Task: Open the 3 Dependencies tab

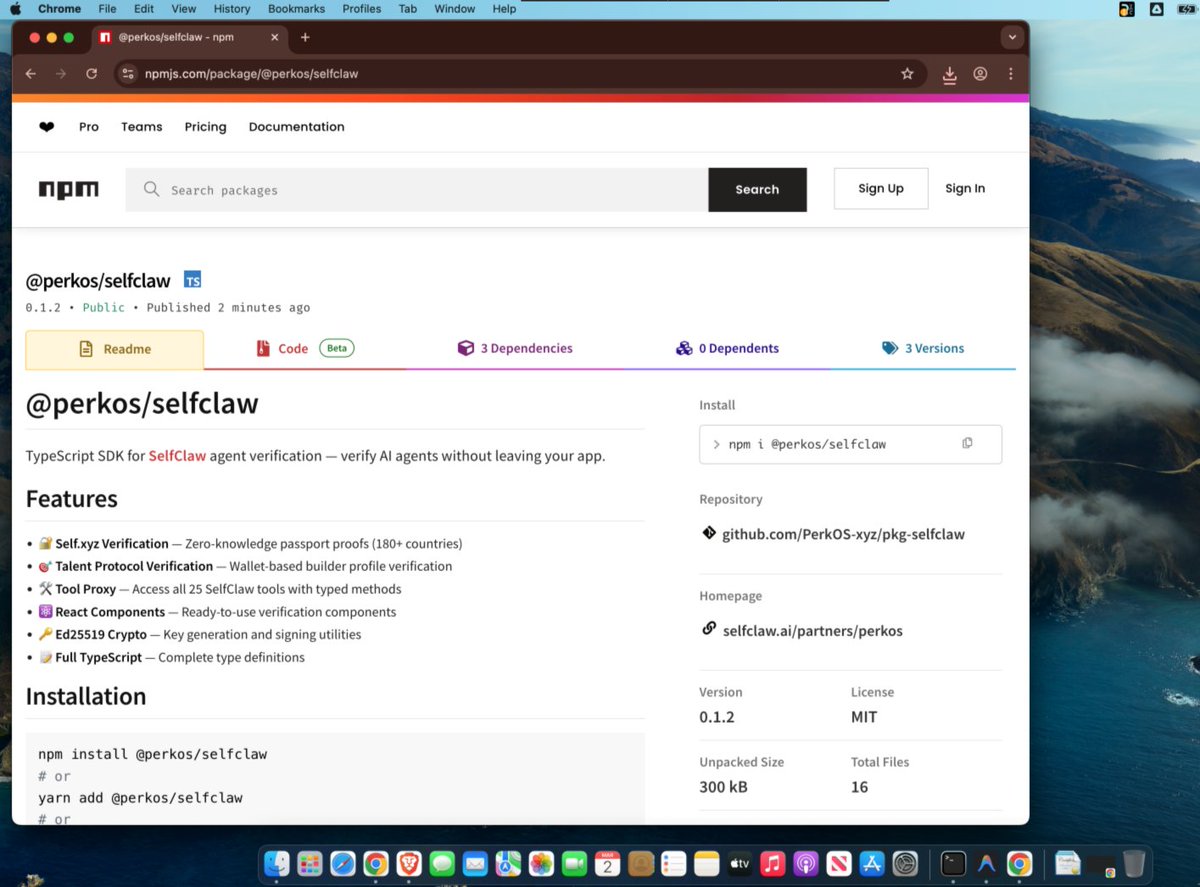Action: pyautogui.click(x=515, y=349)
